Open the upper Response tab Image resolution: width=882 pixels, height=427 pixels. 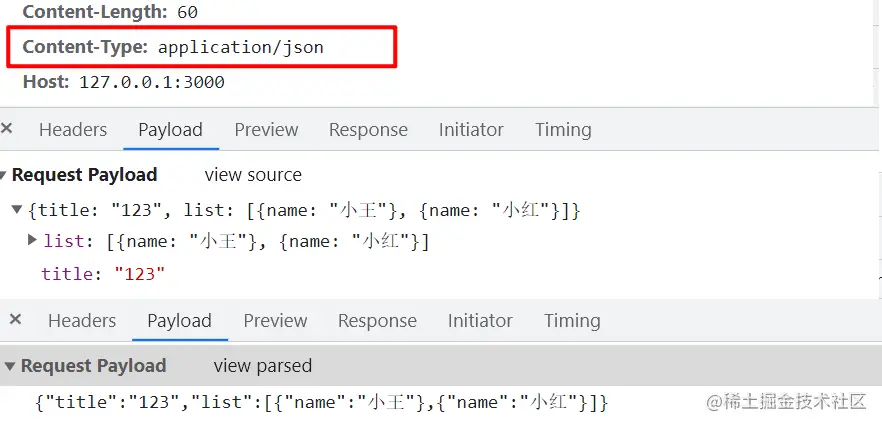(x=368, y=130)
